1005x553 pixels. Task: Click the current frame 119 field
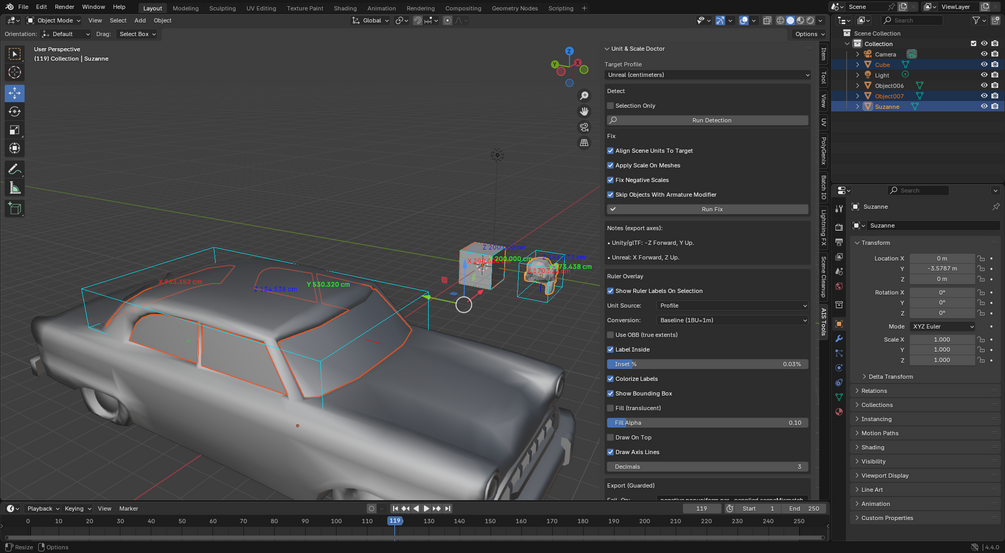702,509
